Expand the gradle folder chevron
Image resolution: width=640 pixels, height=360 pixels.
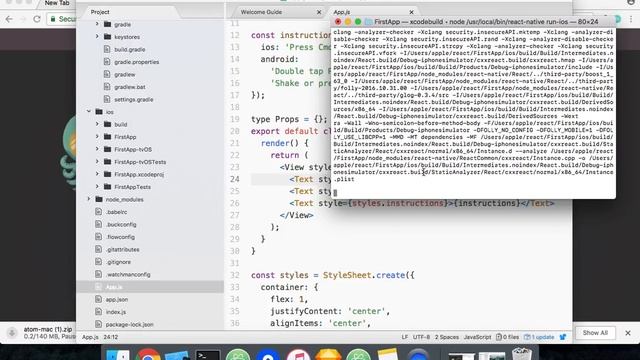tap(97, 24)
